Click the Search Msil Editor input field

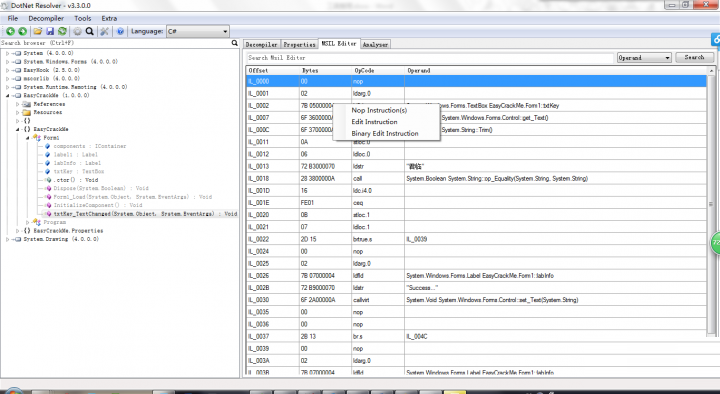[430, 58]
